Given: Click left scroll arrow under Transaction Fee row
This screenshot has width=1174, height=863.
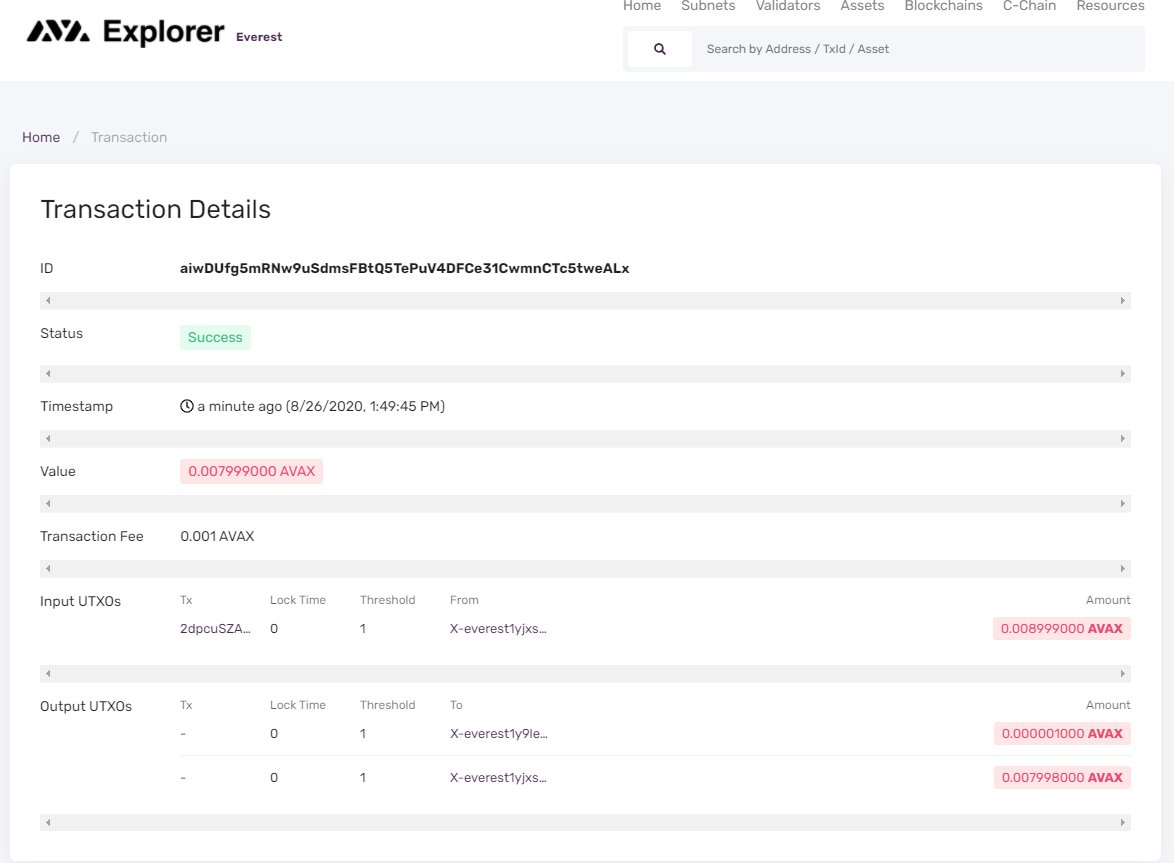Looking at the screenshot, I should point(48,569).
